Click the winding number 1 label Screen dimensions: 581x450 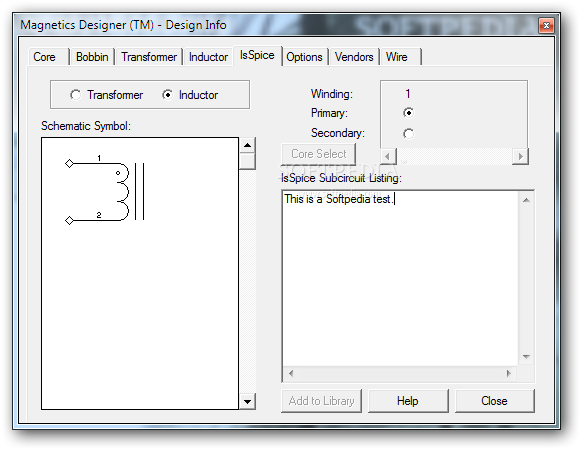(x=408, y=94)
